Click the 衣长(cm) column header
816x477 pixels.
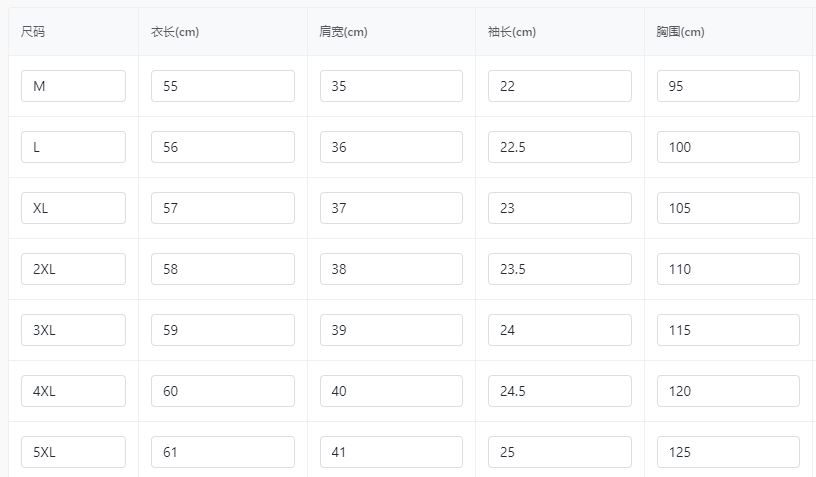(x=175, y=32)
